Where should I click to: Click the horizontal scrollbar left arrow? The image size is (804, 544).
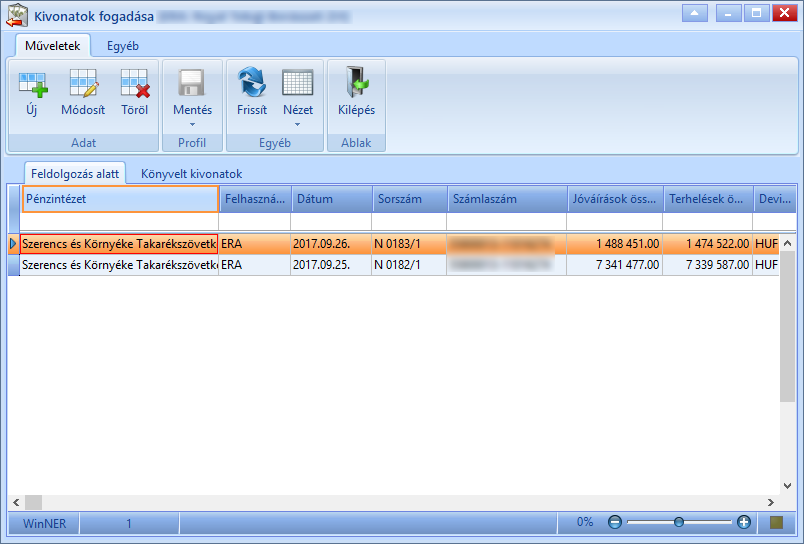coord(16,502)
